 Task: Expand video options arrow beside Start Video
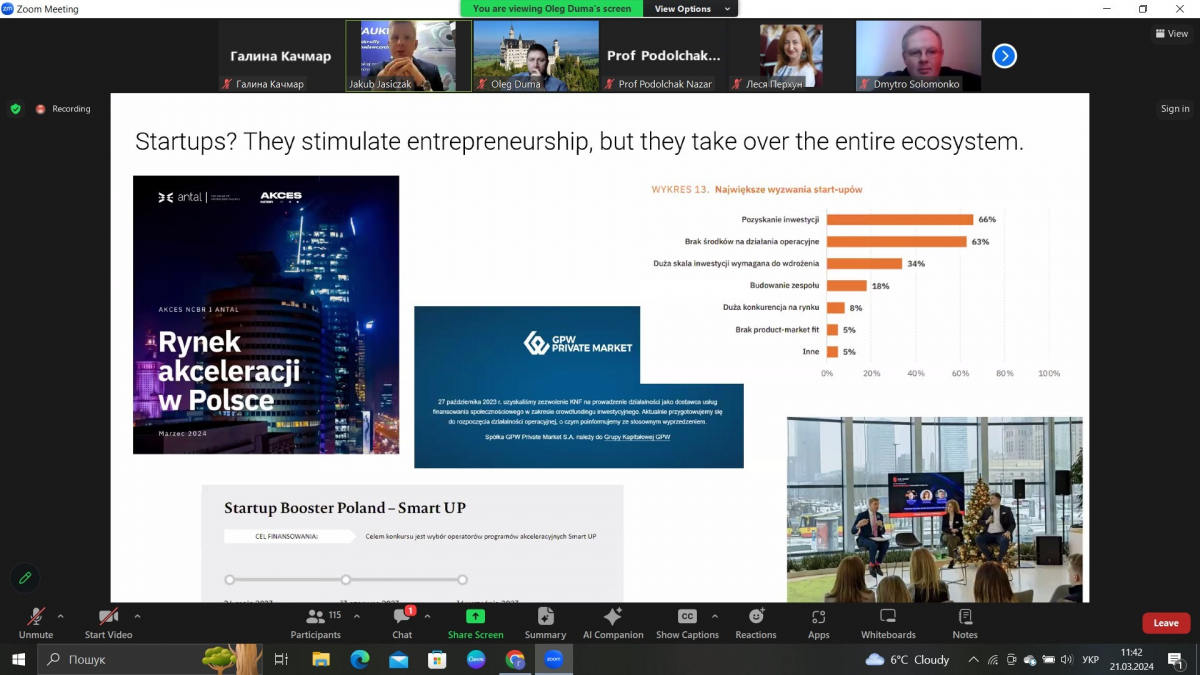pyautogui.click(x=137, y=616)
